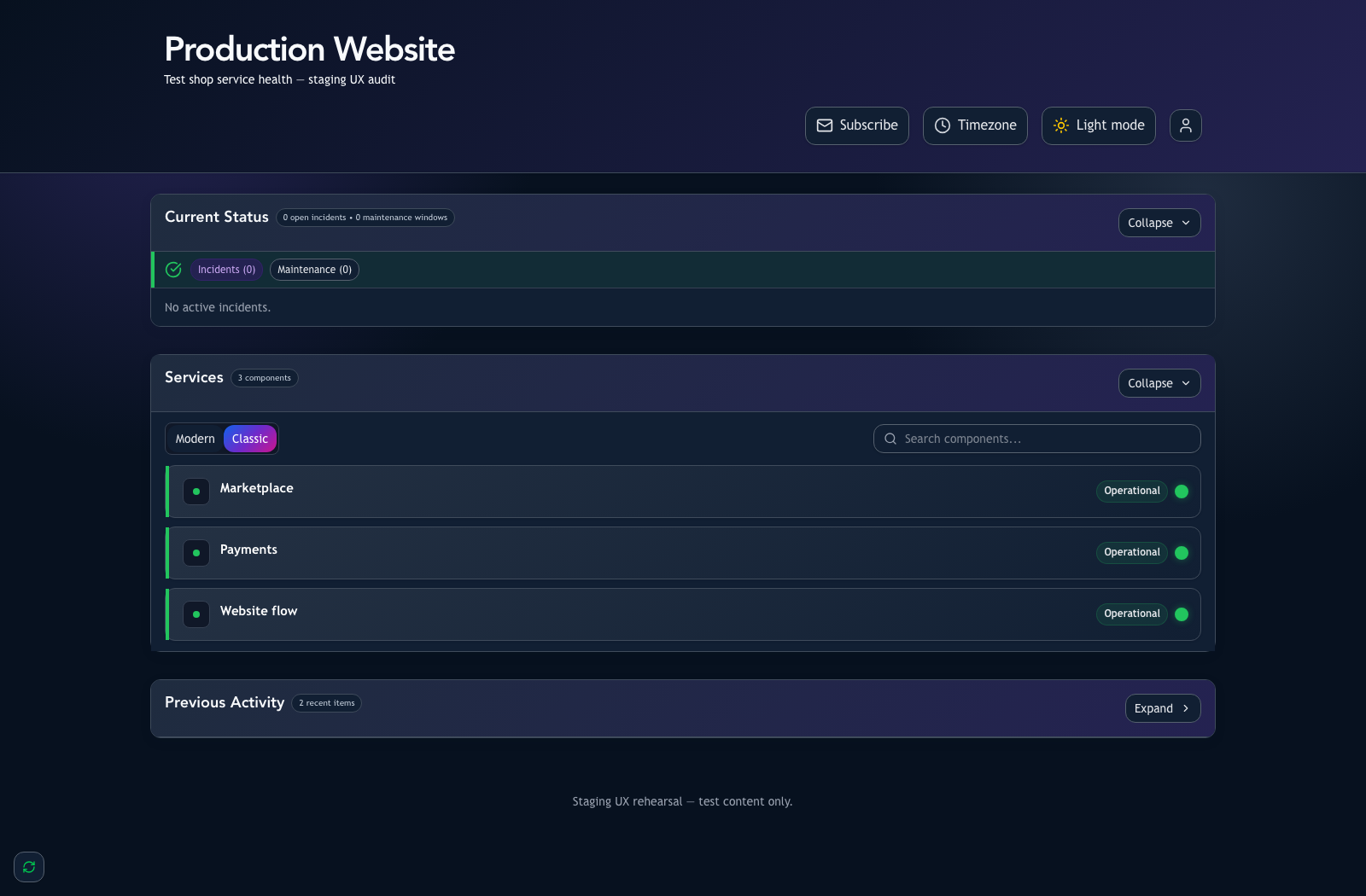Collapse the Current Status section
Image resolution: width=1366 pixels, height=896 pixels.
pyautogui.click(x=1159, y=223)
